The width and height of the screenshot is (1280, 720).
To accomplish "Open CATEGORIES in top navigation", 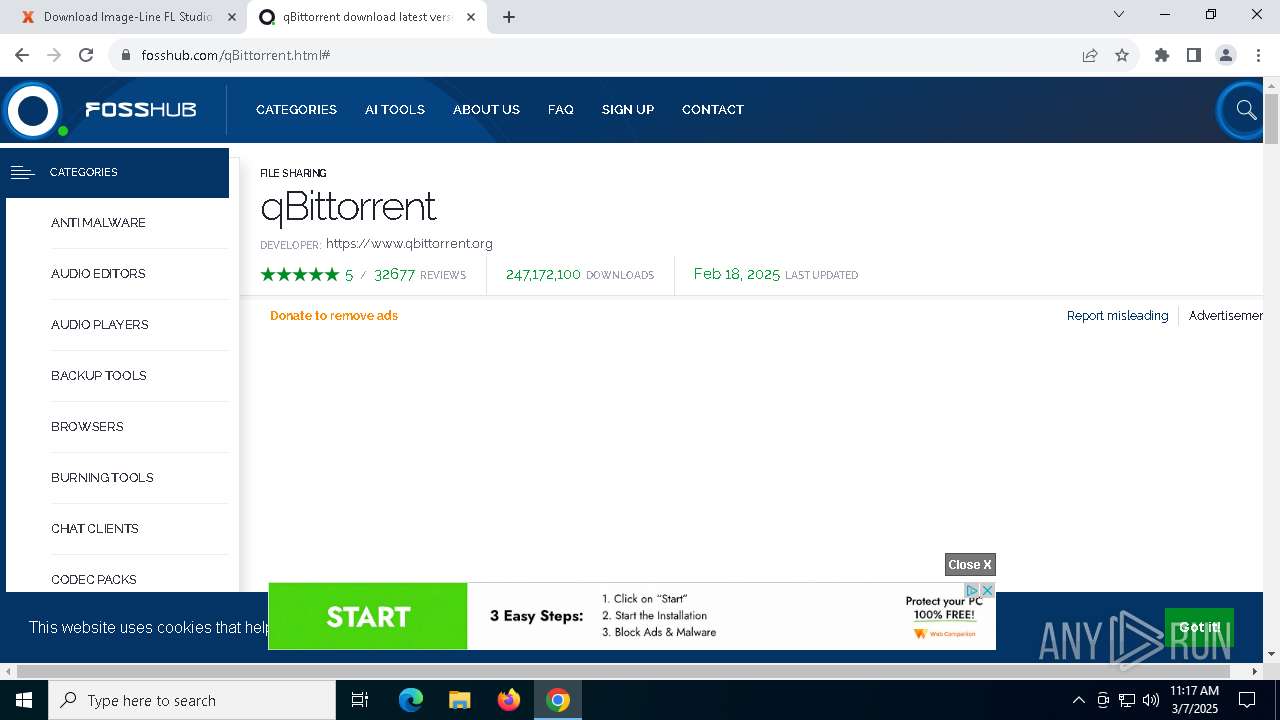I will pos(296,110).
